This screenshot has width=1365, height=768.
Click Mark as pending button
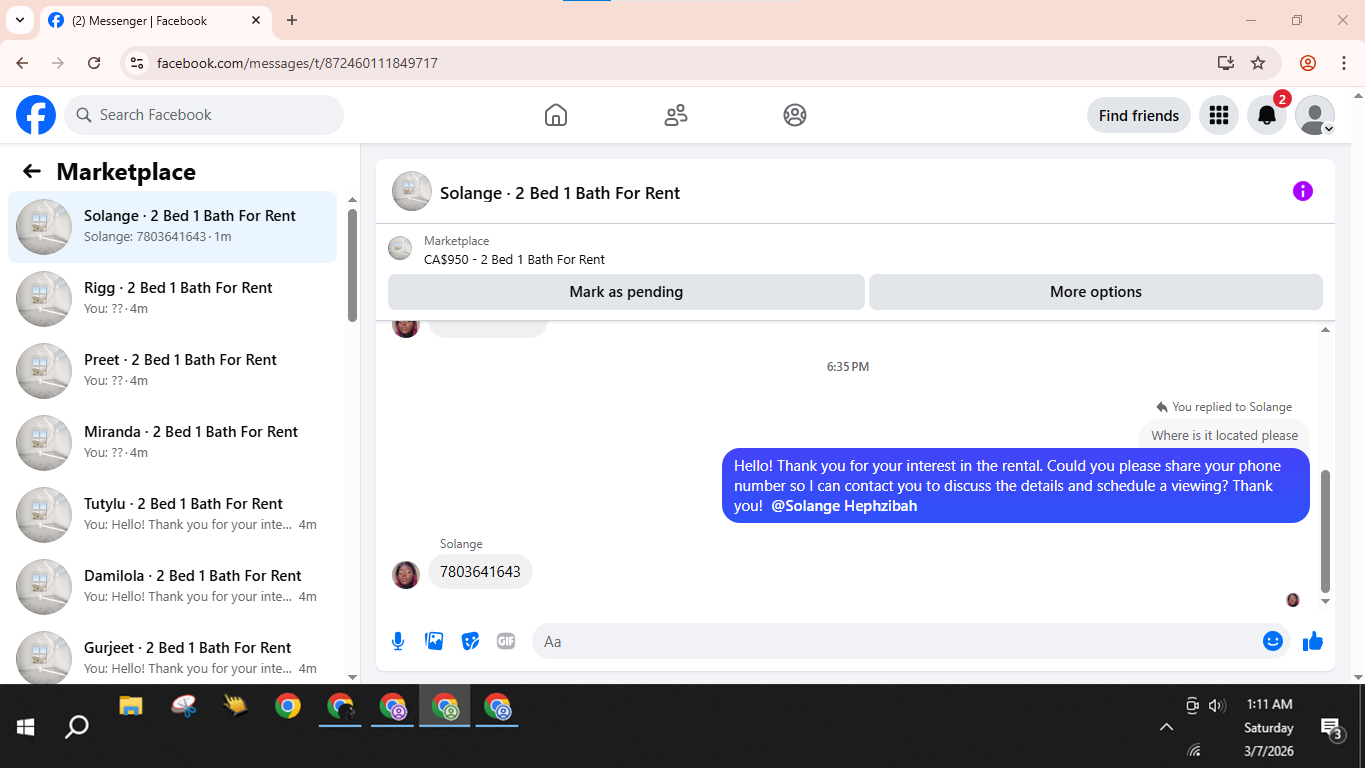[x=626, y=292]
